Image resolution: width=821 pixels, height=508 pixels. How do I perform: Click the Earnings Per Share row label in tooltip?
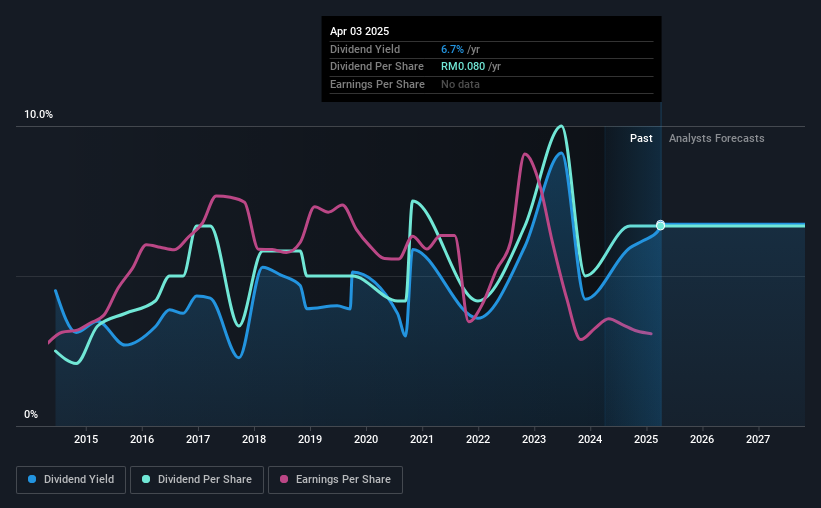pyautogui.click(x=377, y=84)
